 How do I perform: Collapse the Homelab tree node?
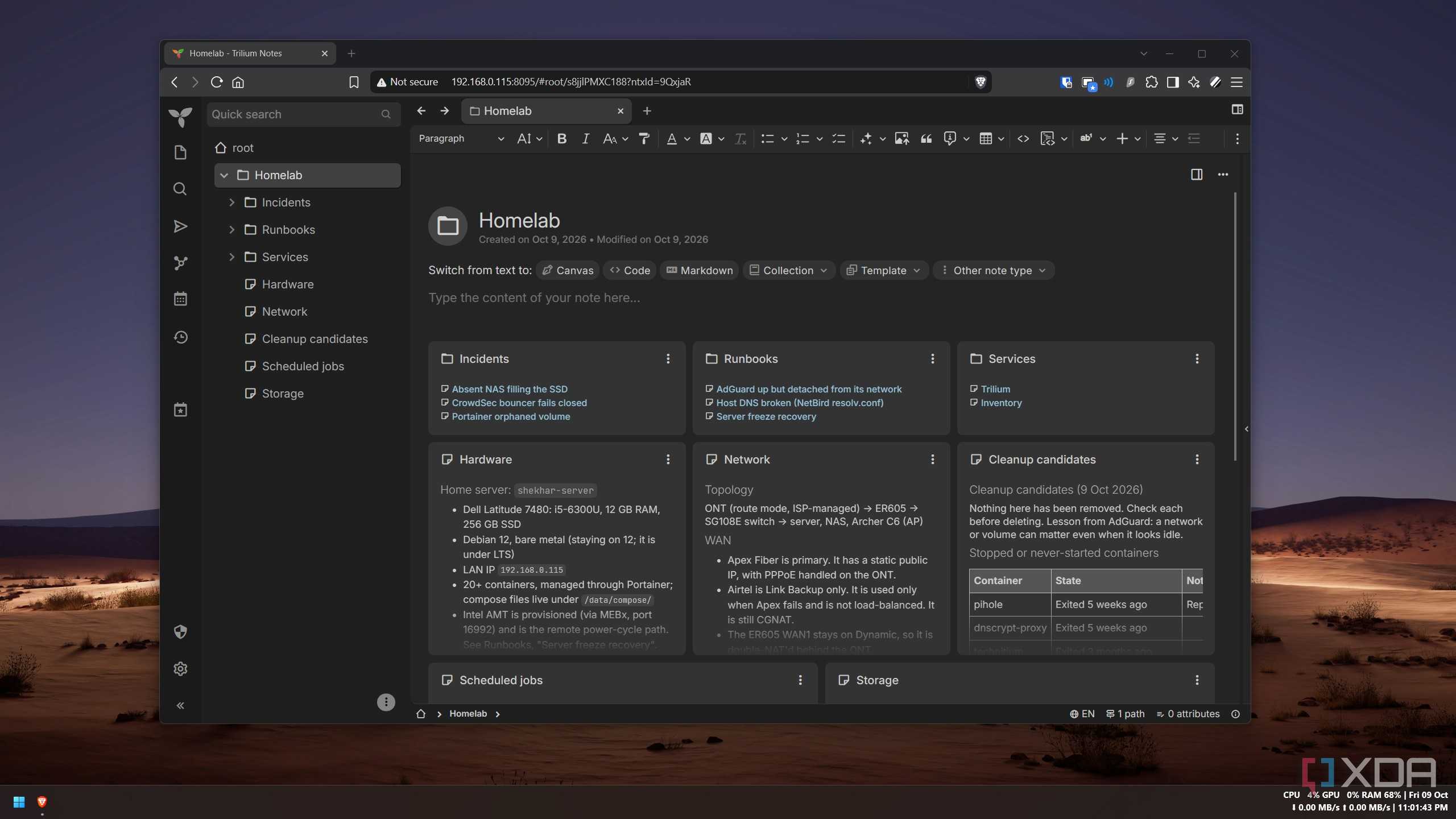224,175
